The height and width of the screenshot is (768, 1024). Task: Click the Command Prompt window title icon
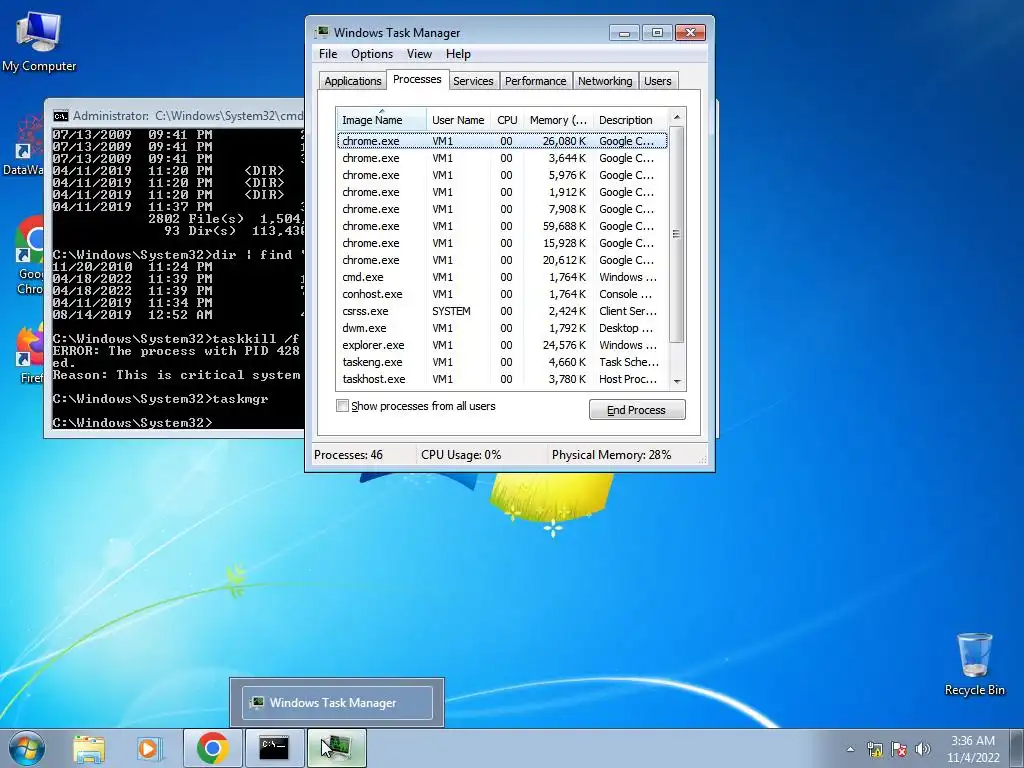(61, 116)
